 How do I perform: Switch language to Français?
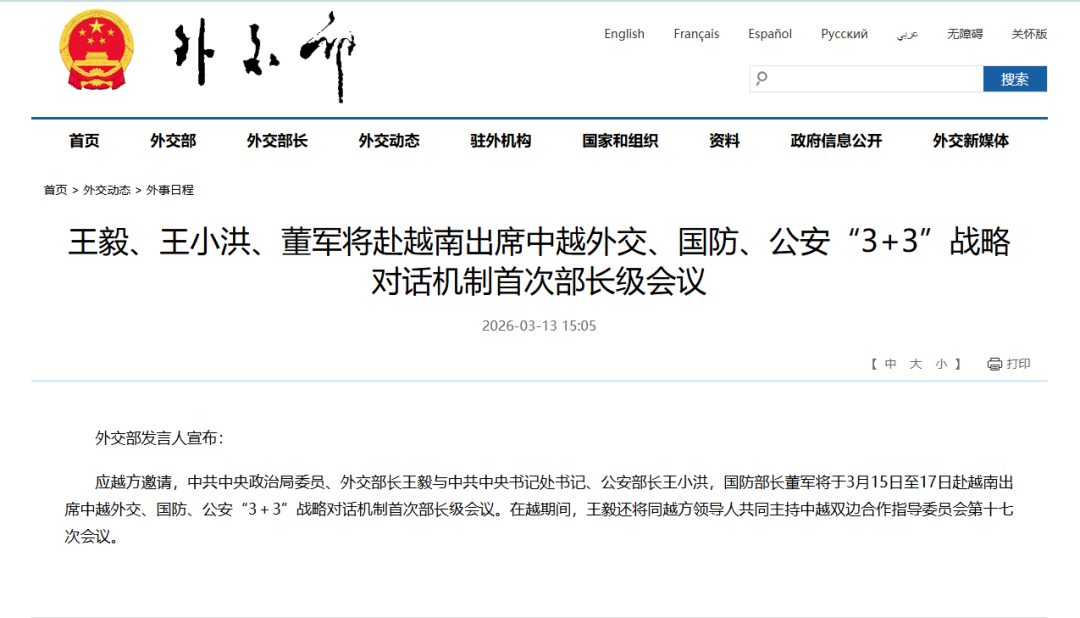click(696, 34)
